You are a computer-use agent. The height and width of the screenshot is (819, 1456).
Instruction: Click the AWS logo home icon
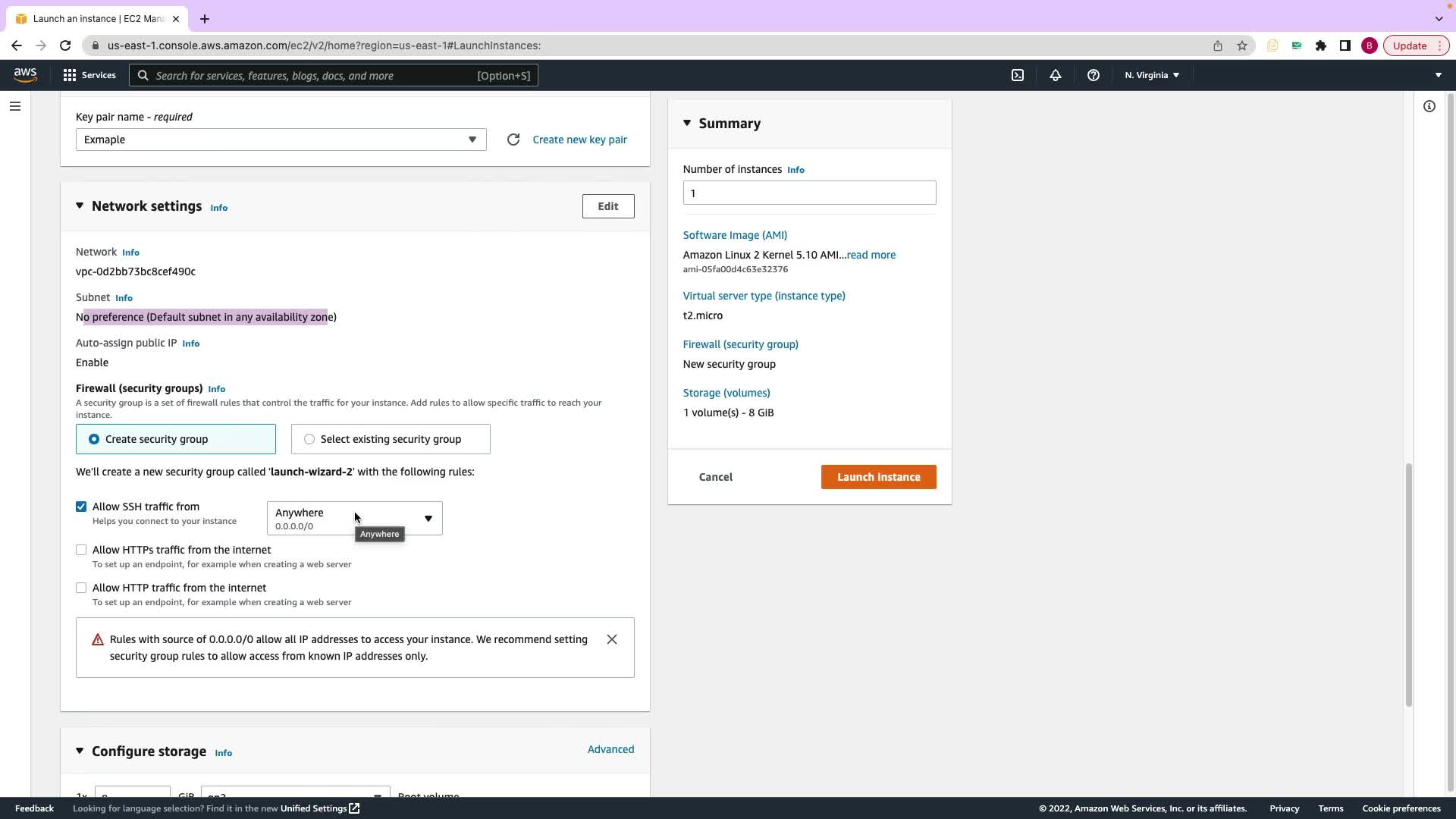coord(25,74)
